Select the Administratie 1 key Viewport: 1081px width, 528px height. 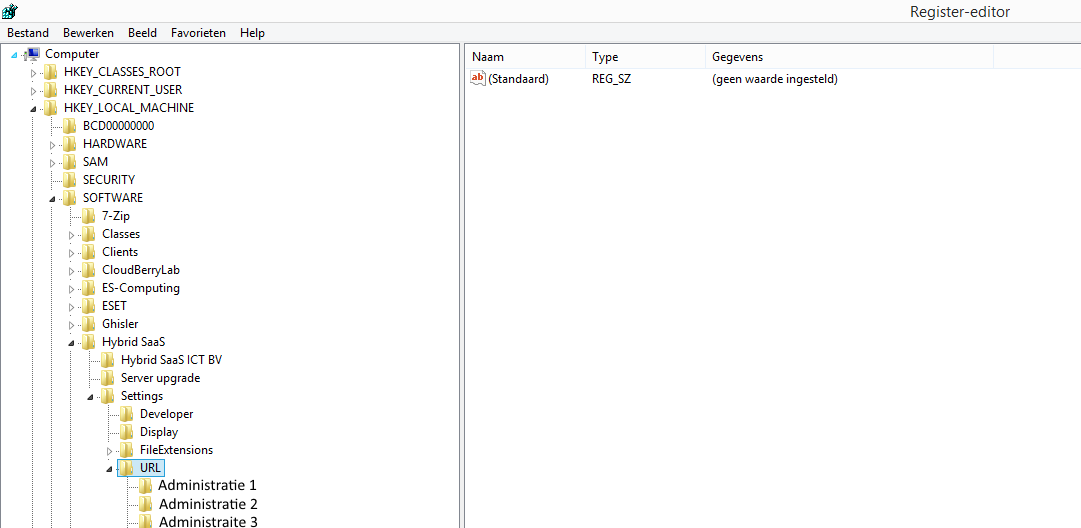207,486
